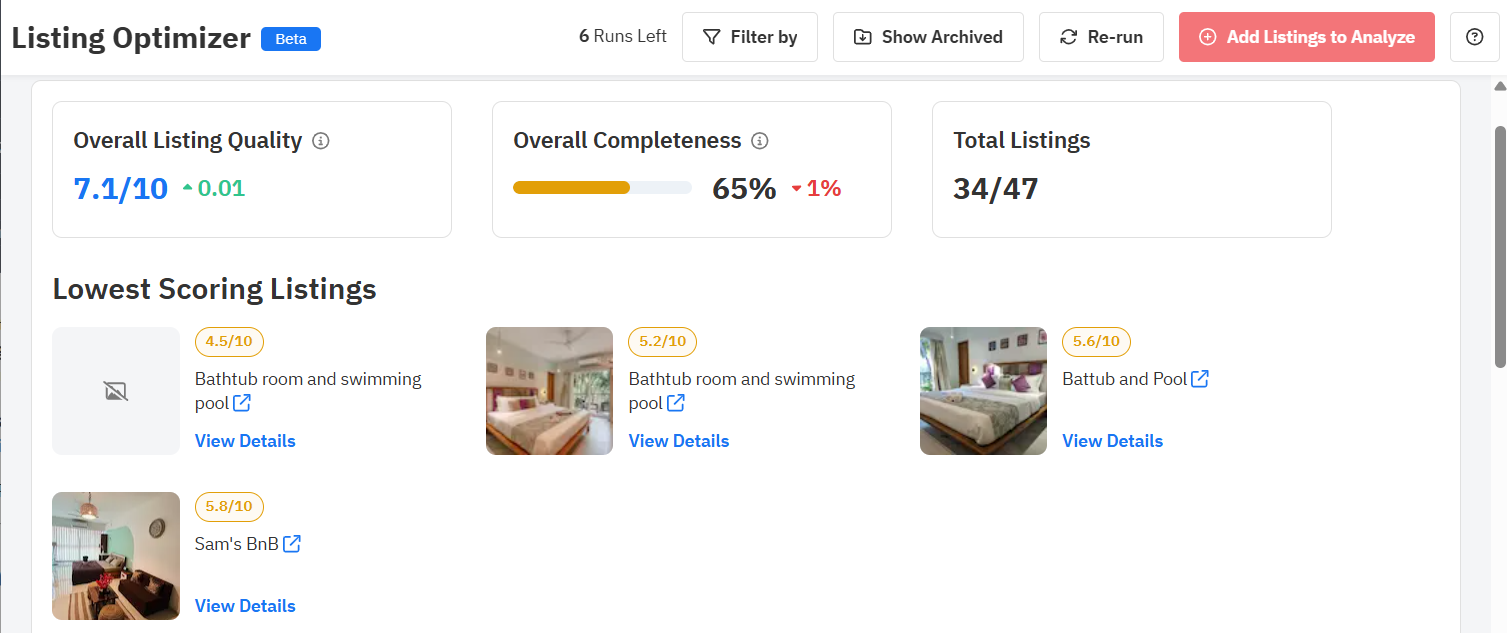Click the Overall Listing Quality info icon
The height and width of the screenshot is (633, 1507).
point(321,141)
